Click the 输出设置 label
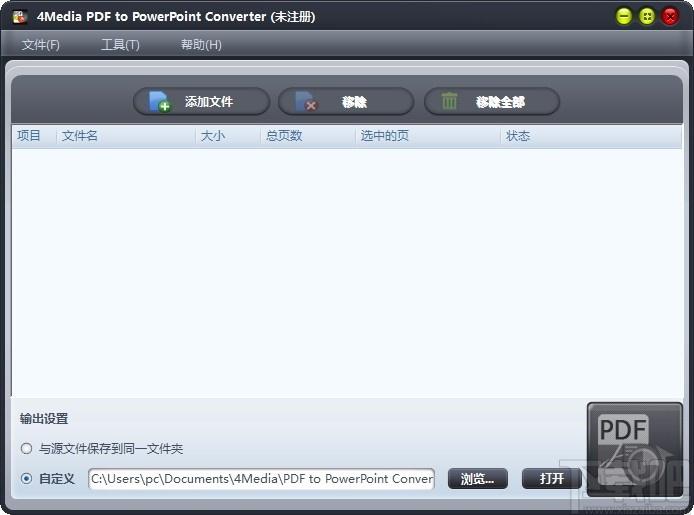 pyautogui.click(x=44, y=419)
